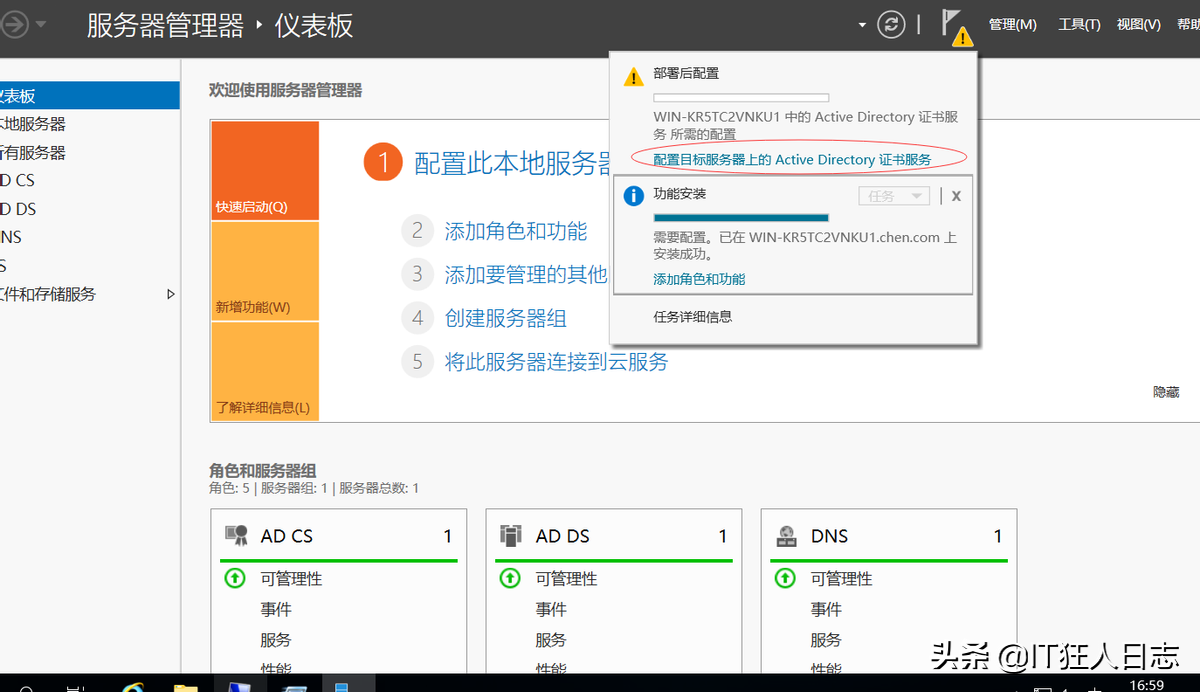Select 仪表板 in the left navigation

[x=90, y=96]
